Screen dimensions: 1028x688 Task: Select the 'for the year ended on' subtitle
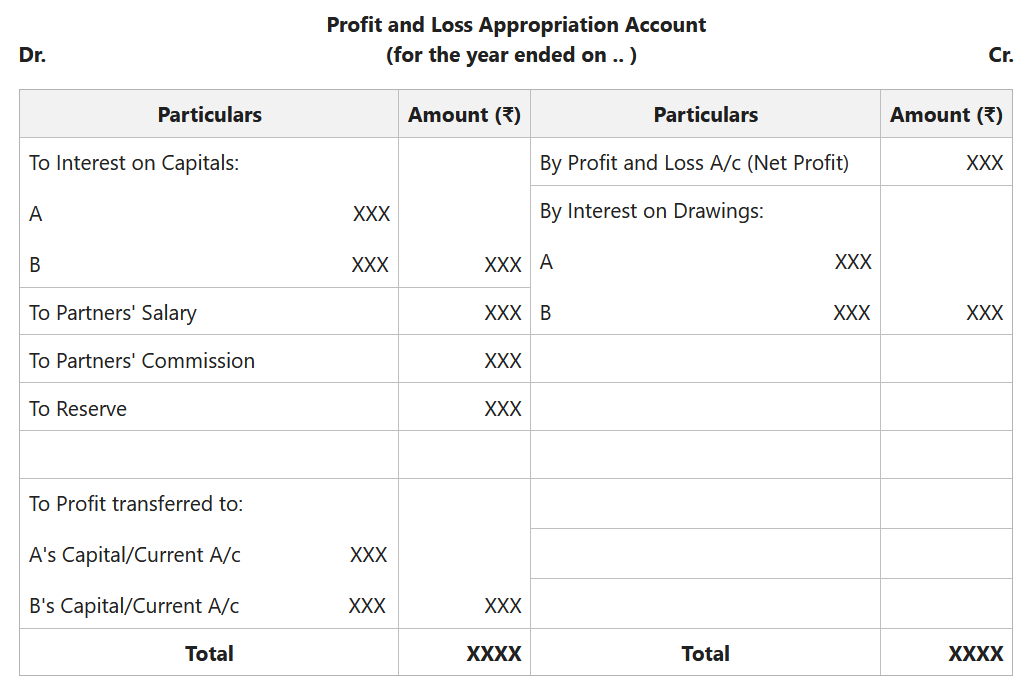point(511,55)
